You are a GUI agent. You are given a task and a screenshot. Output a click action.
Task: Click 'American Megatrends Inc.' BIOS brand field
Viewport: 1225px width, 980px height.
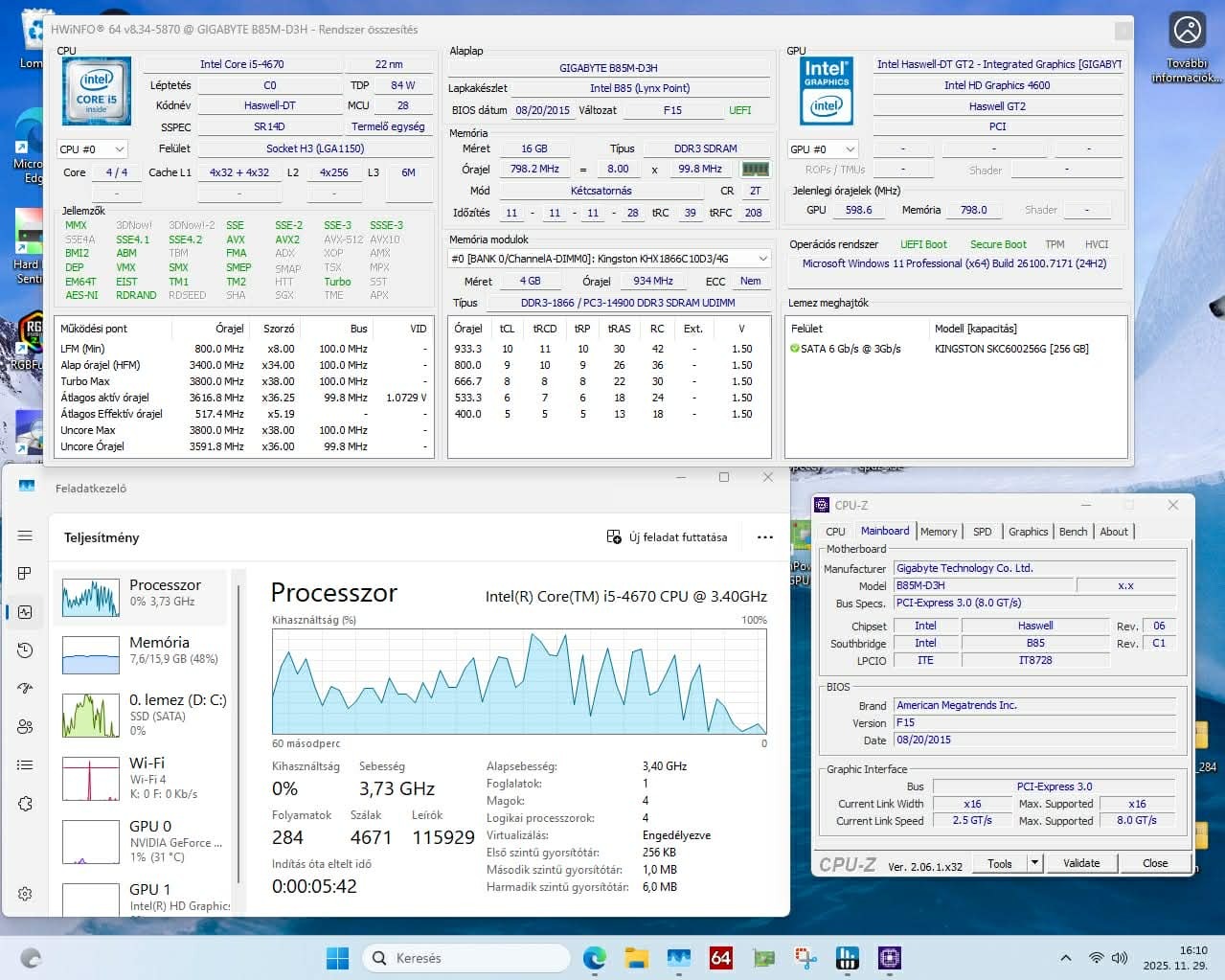tap(1034, 705)
